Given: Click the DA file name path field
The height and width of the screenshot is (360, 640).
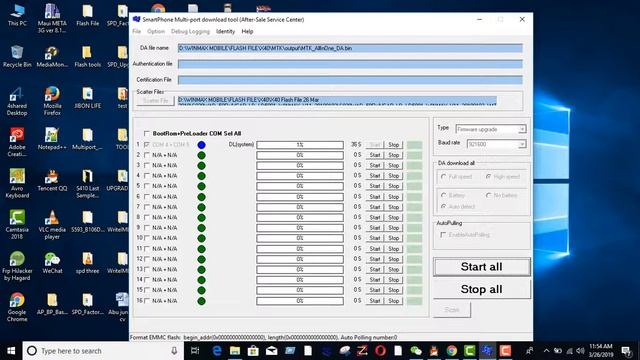Looking at the screenshot, I should click(x=350, y=48).
